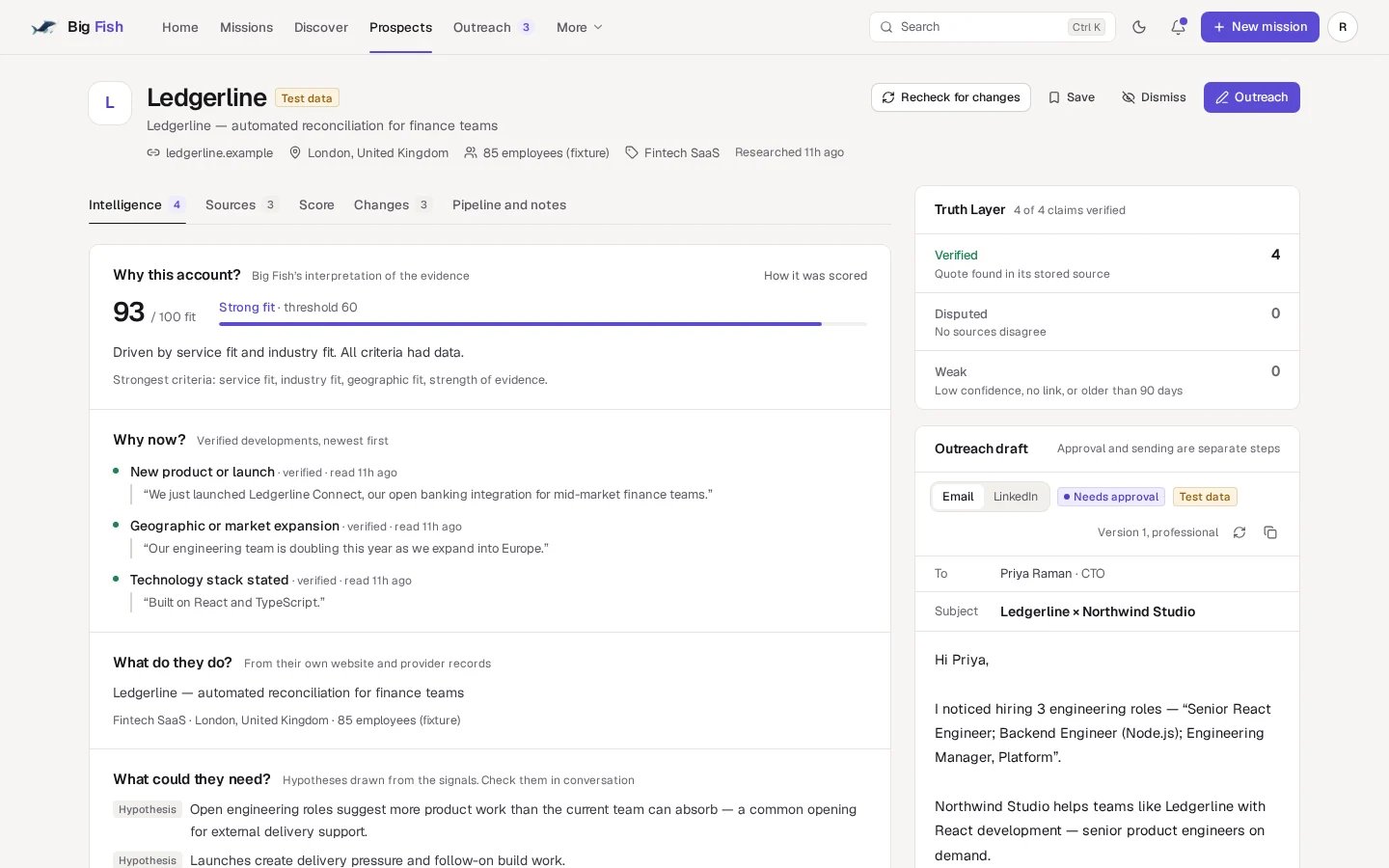The image size is (1389, 868).
Task: Click the link icon beside ledgerline.example
Action: pos(153,152)
